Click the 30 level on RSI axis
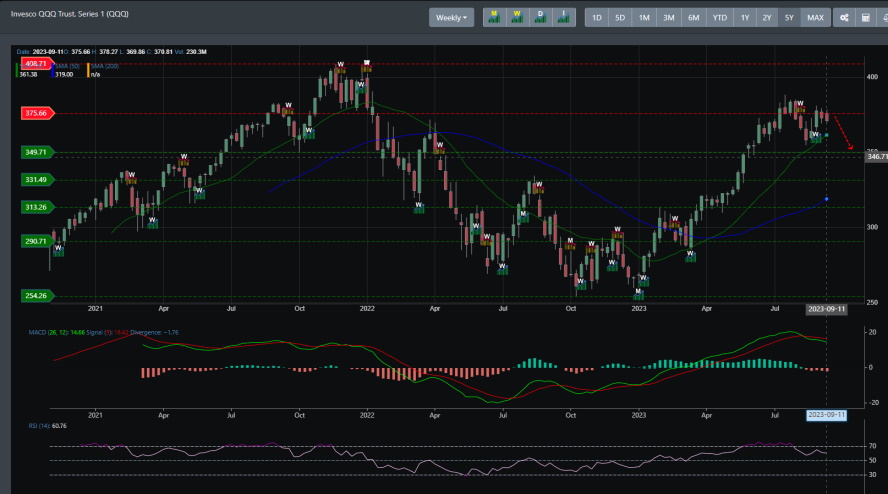Screen dimensions: 888x494 pyautogui.click(x=873, y=475)
